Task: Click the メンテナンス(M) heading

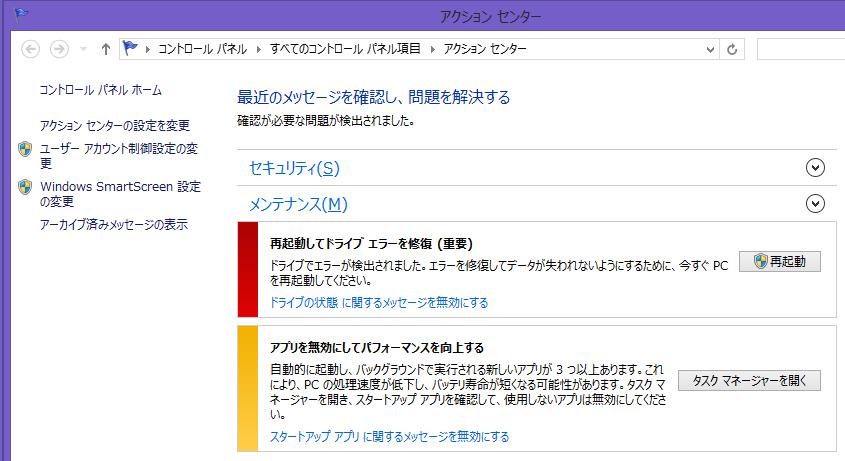Action: (298, 204)
